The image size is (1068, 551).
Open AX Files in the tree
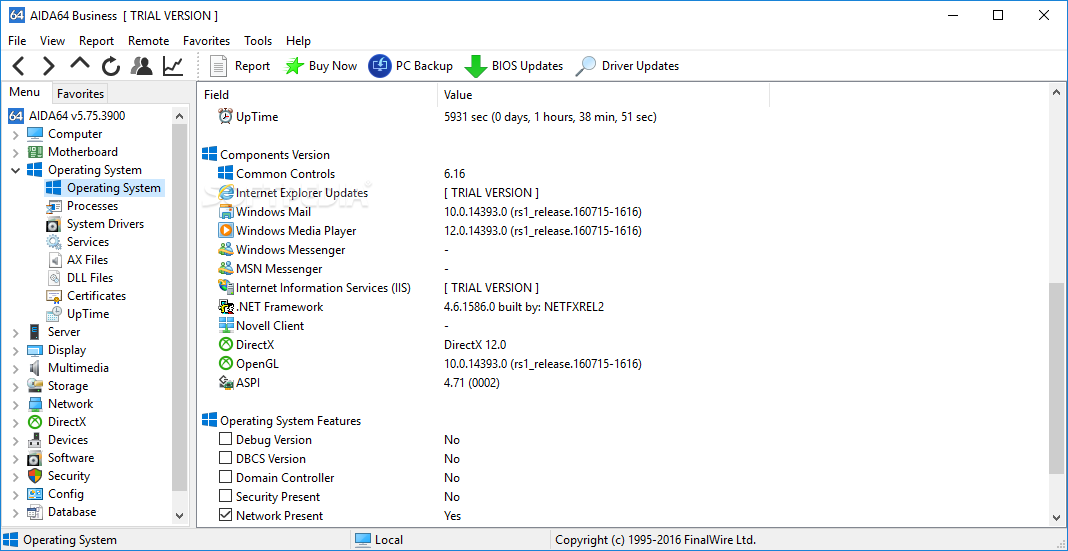pyautogui.click(x=87, y=259)
